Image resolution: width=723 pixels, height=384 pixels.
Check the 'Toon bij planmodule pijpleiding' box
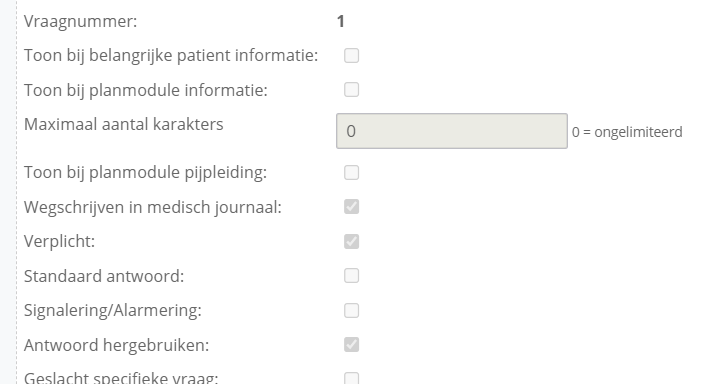pyautogui.click(x=351, y=172)
